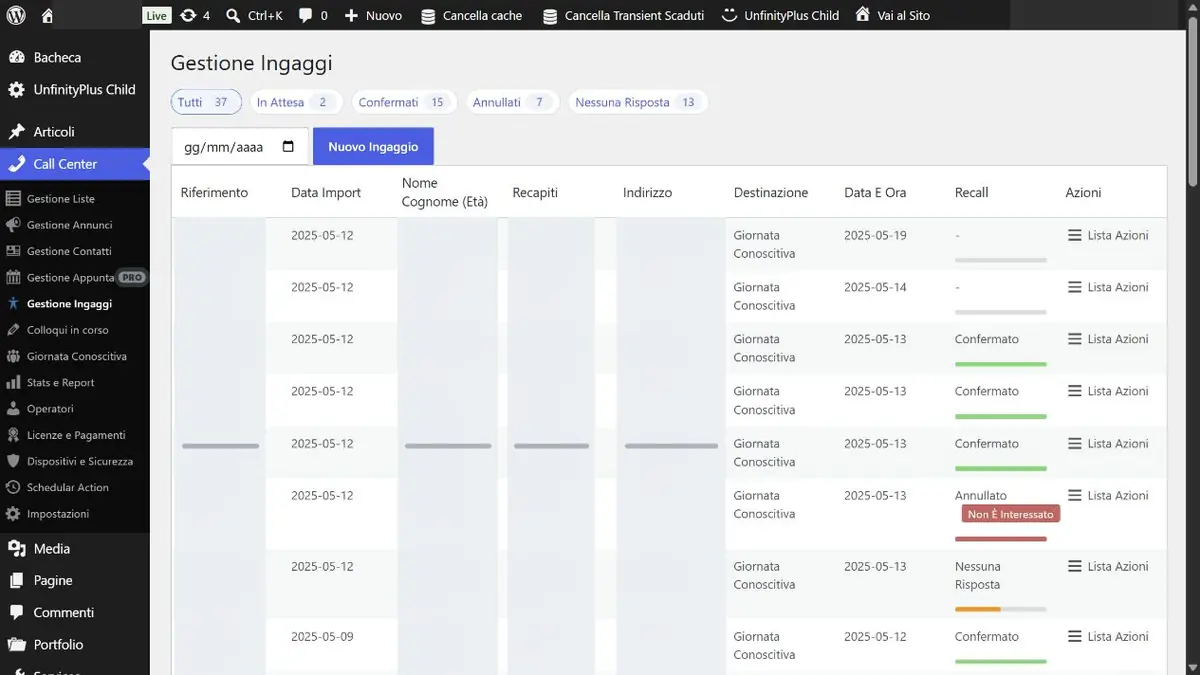
Task: Click the Data E Ora column header
Action: coord(875,192)
